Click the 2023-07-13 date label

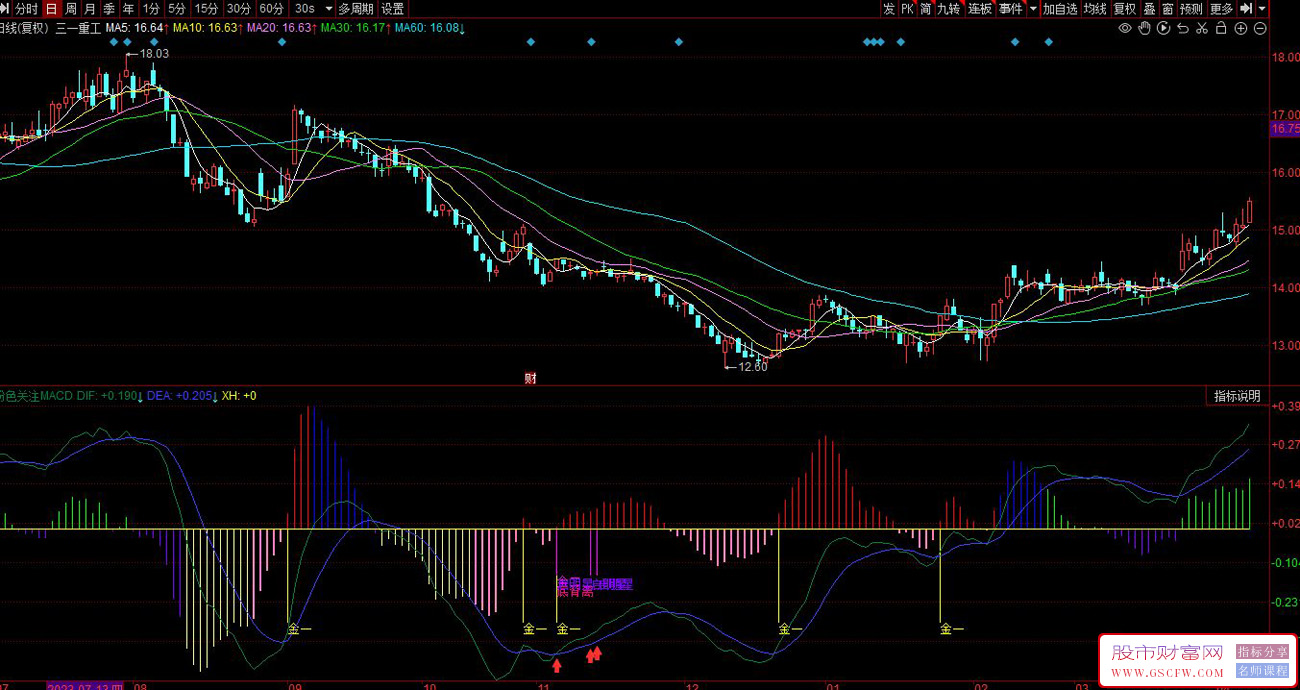84,686
